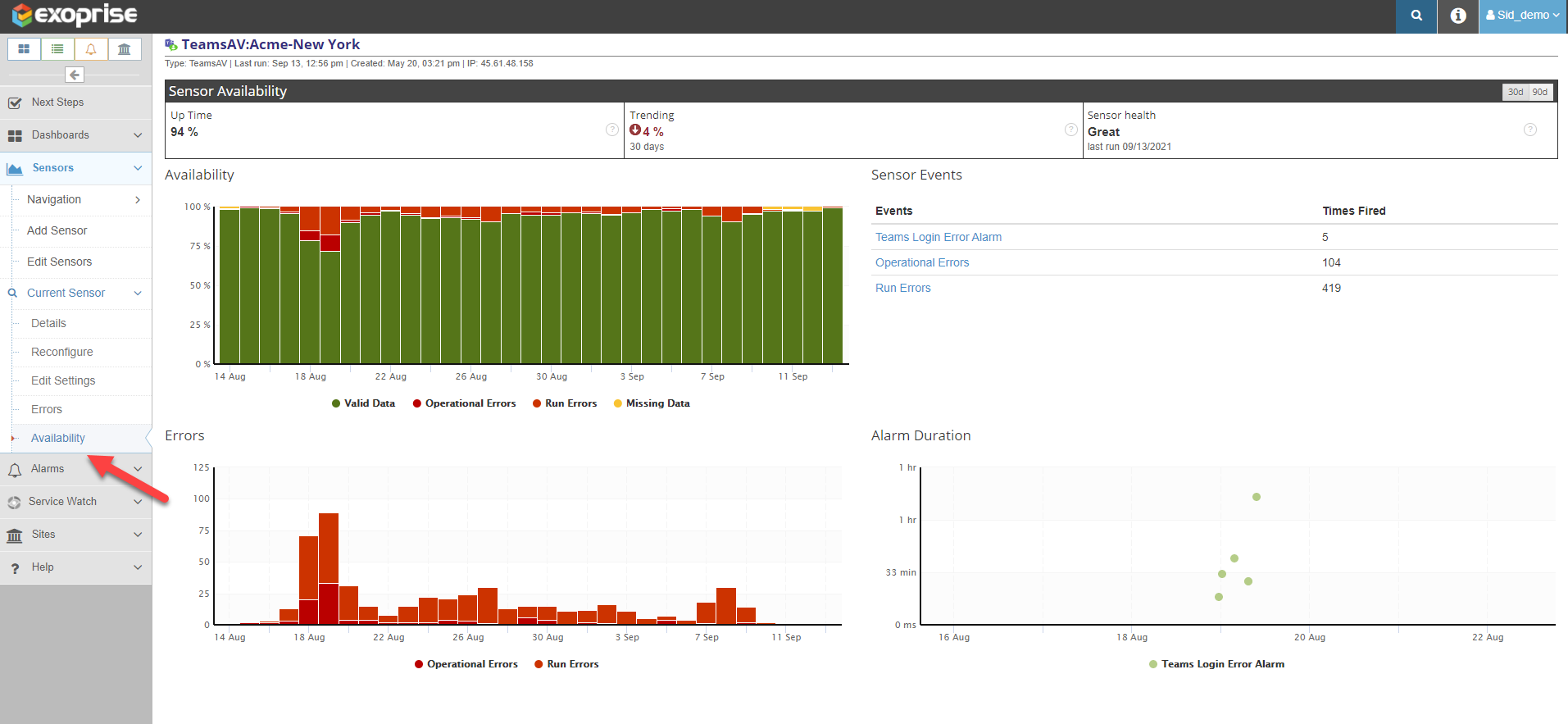Expand the Dashboards chevron
The image size is (1568, 724).
point(138,135)
